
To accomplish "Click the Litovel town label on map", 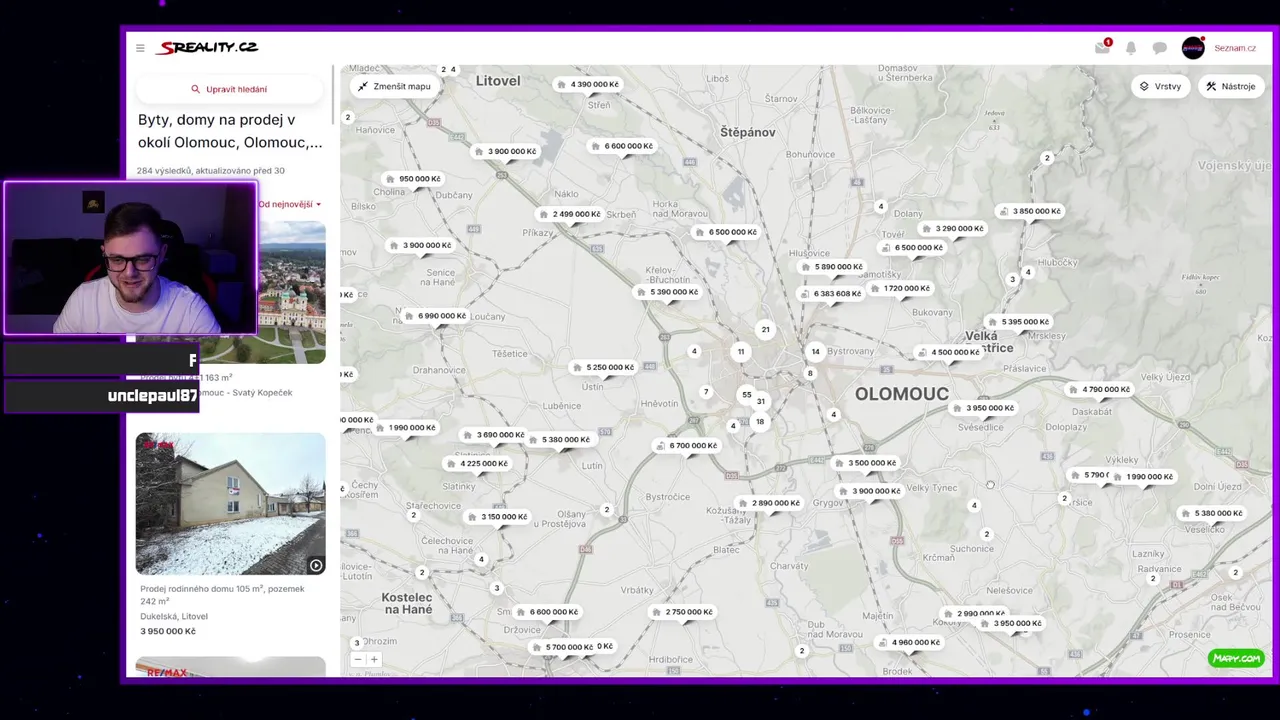I will click(x=498, y=80).
